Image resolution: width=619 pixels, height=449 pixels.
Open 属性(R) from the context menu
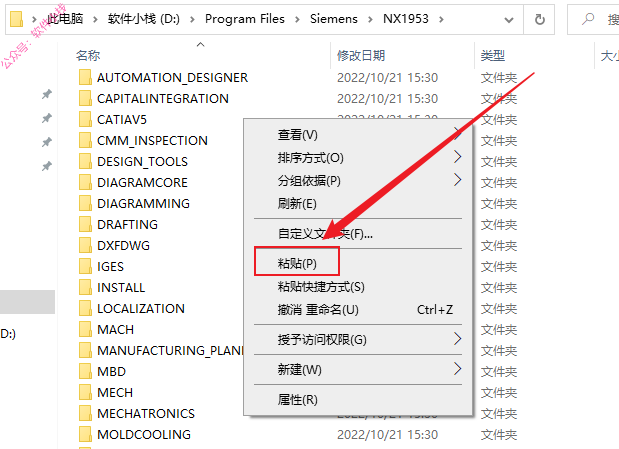point(297,400)
